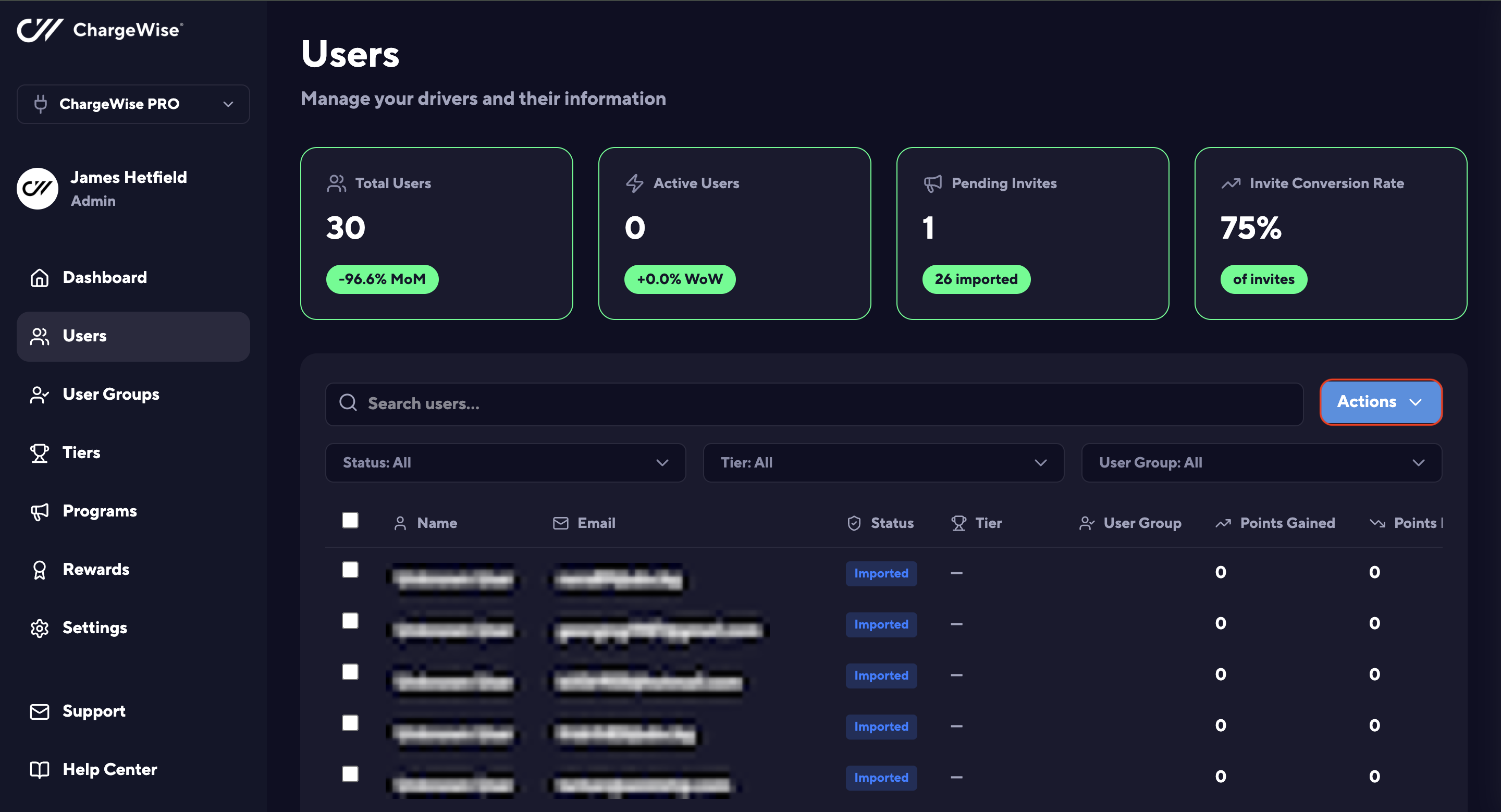
Task: Check the third user row checkbox
Action: coord(350,672)
